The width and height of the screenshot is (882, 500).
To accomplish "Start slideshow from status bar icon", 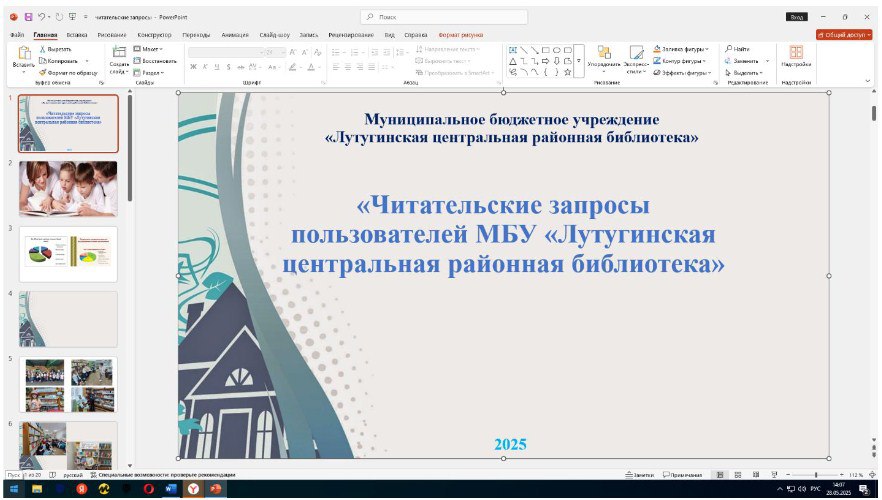I will (774, 475).
